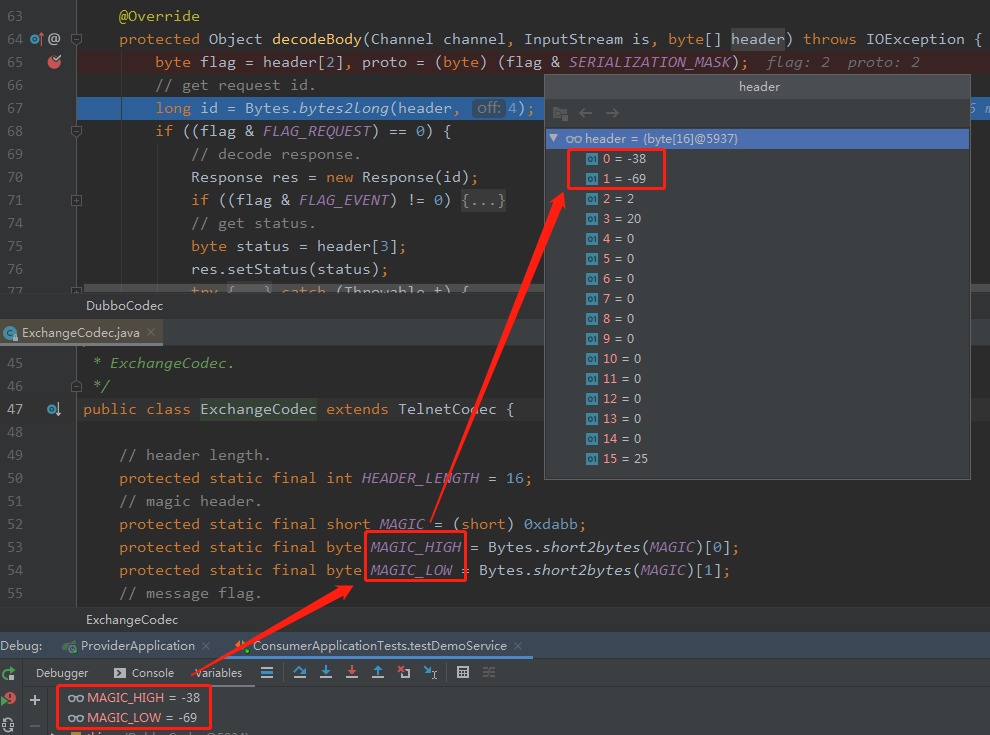990x735 pixels.
Task: Click the glasses icon beside MAGIC_LOW
Action: 76,718
